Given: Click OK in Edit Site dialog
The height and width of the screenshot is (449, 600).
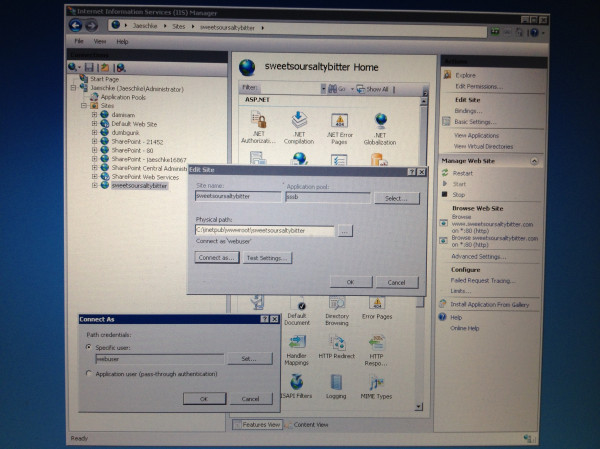Looking at the screenshot, I should tap(351, 282).
